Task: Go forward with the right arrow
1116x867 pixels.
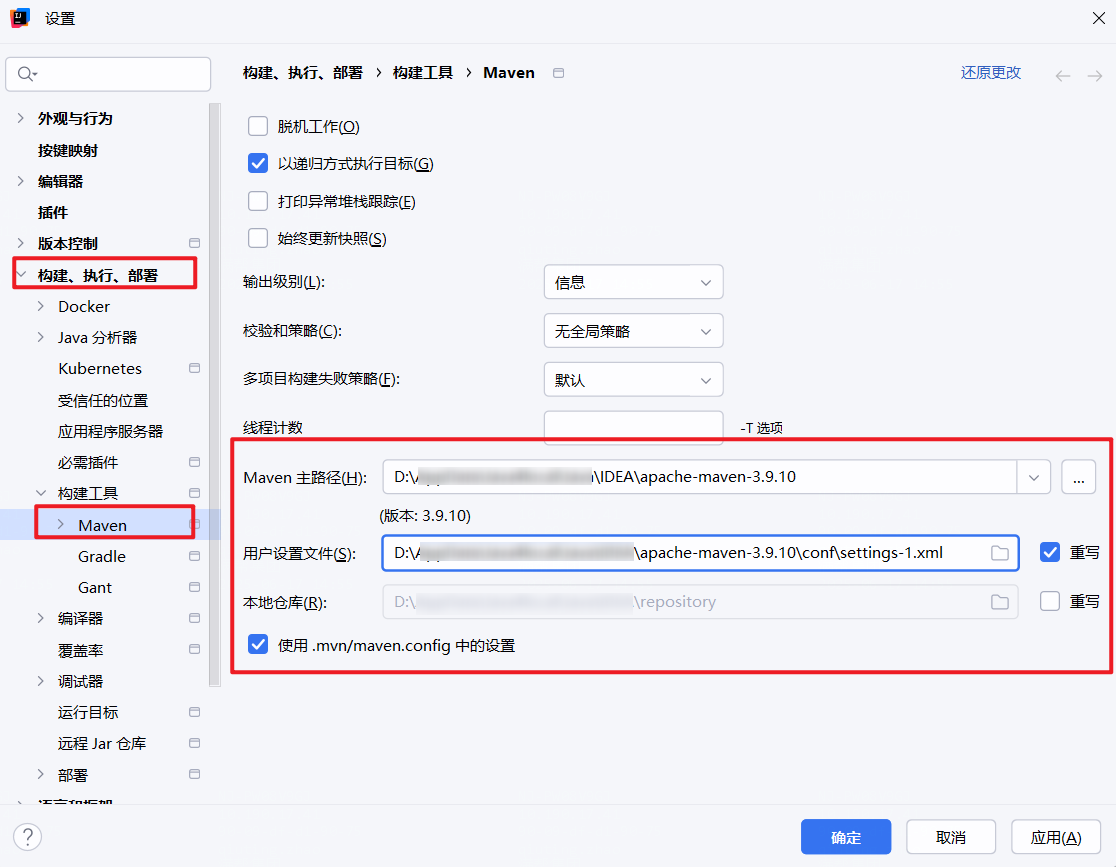Action: [x=1095, y=75]
